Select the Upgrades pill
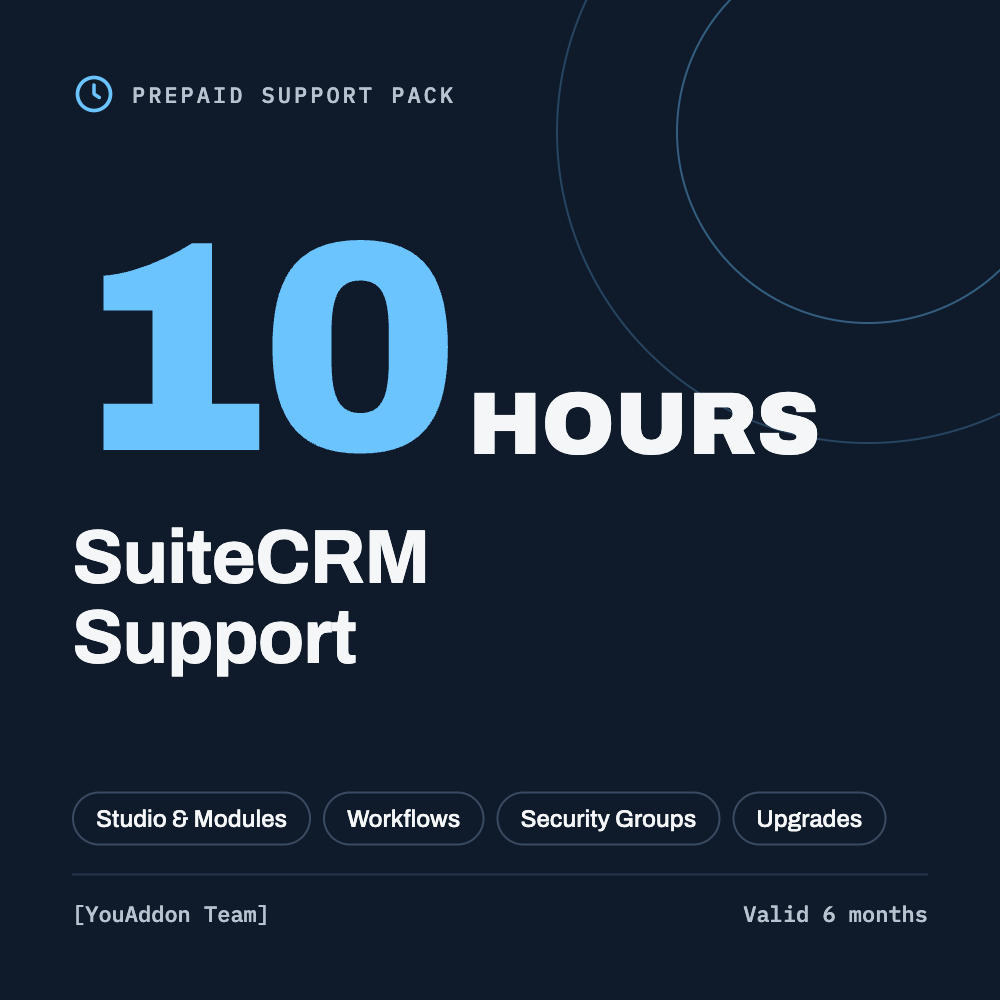This screenshot has width=1000, height=1000. [809, 818]
